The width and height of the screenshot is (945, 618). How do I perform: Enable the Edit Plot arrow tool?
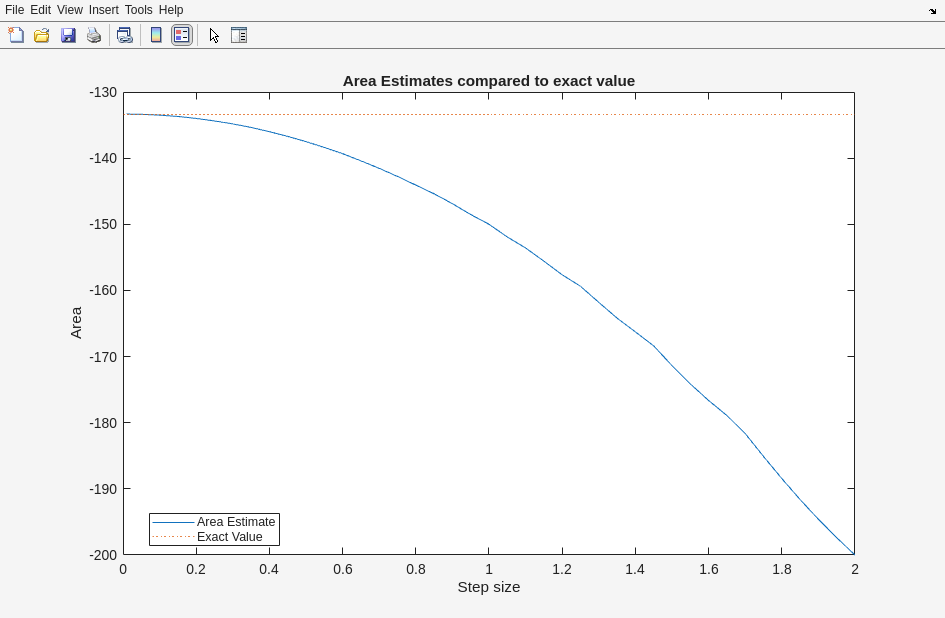tap(214, 35)
